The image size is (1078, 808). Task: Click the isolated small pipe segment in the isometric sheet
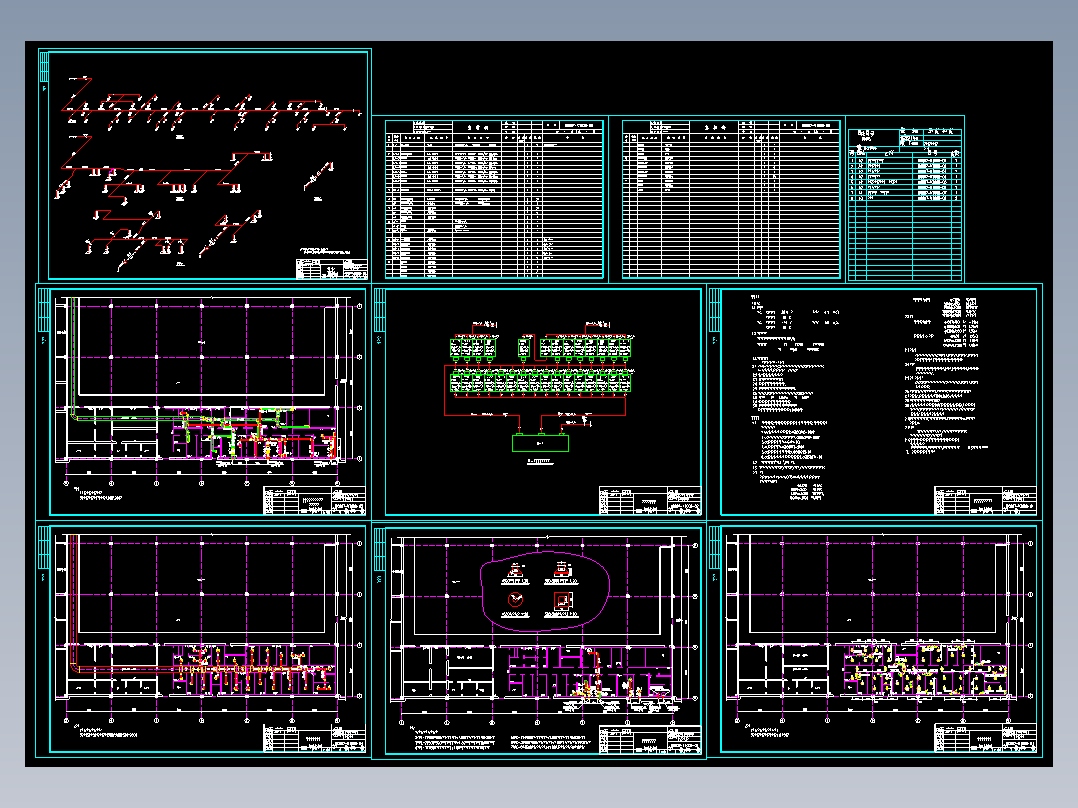[x=319, y=176]
